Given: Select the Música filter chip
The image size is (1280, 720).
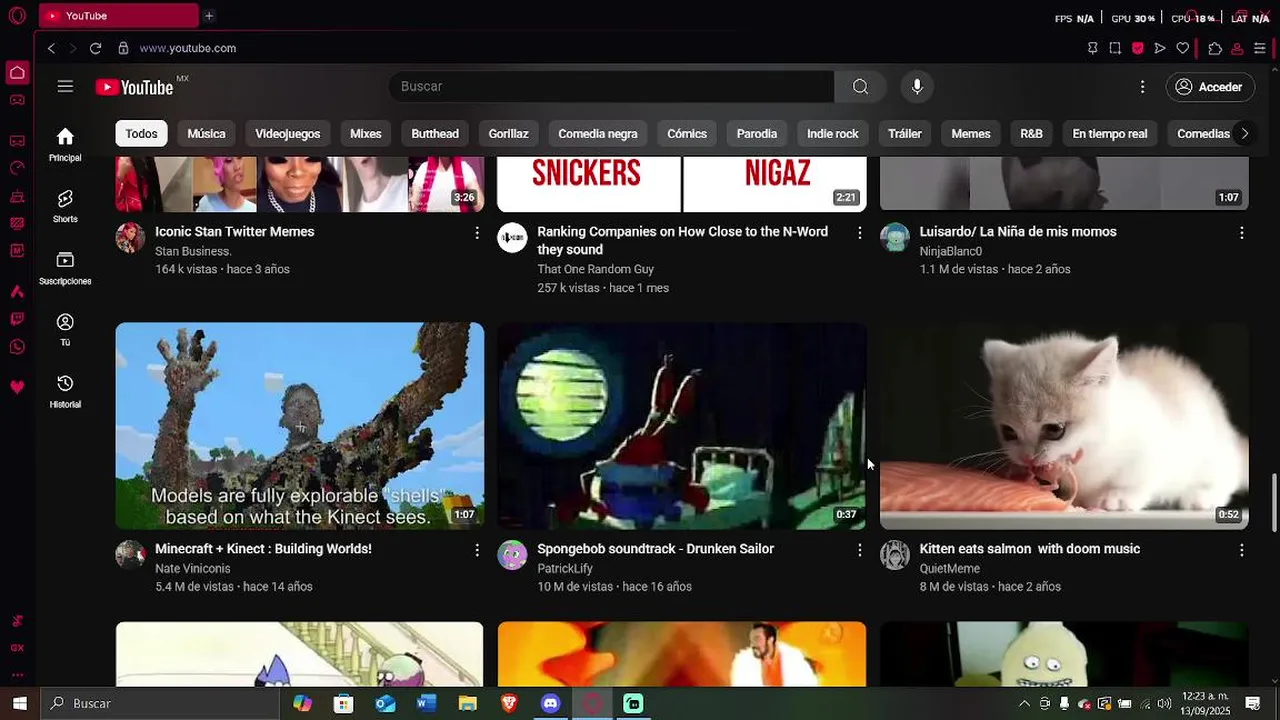Looking at the screenshot, I should [206, 134].
